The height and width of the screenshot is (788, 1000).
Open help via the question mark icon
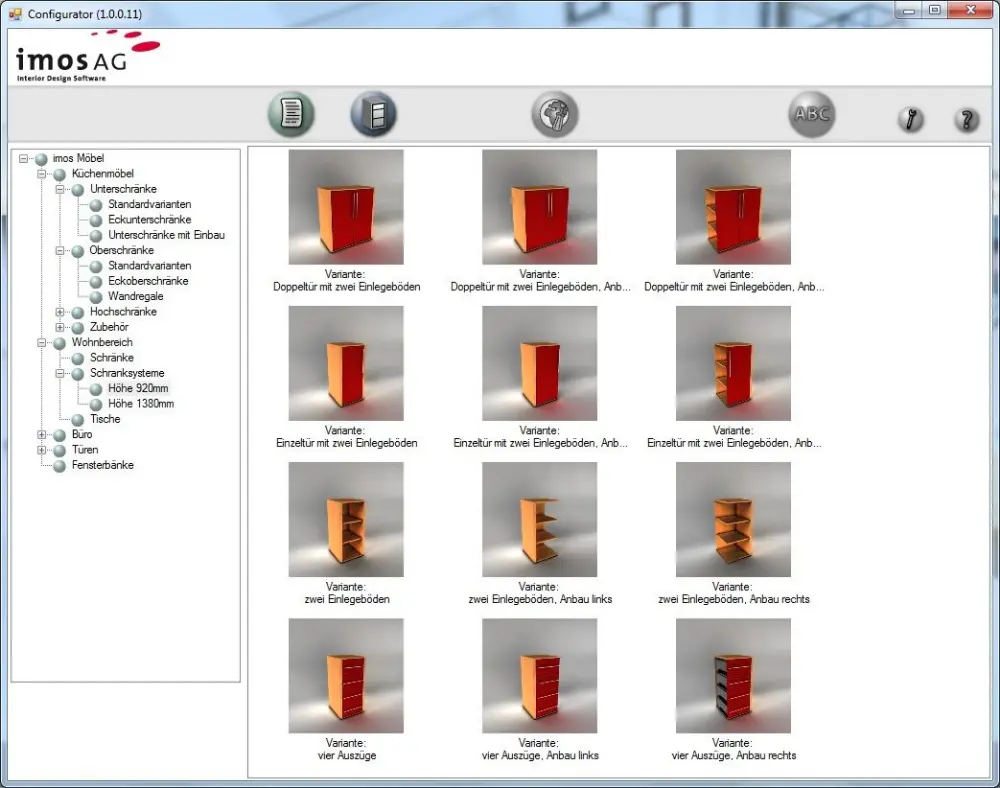click(x=966, y=119)
